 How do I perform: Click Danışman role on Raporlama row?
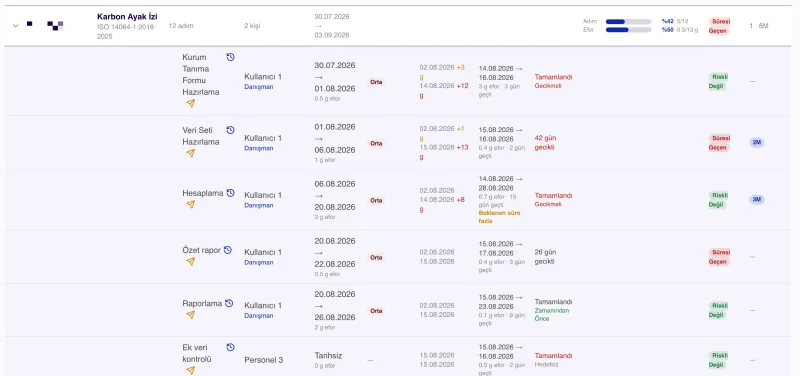click(x=259, y=316)
